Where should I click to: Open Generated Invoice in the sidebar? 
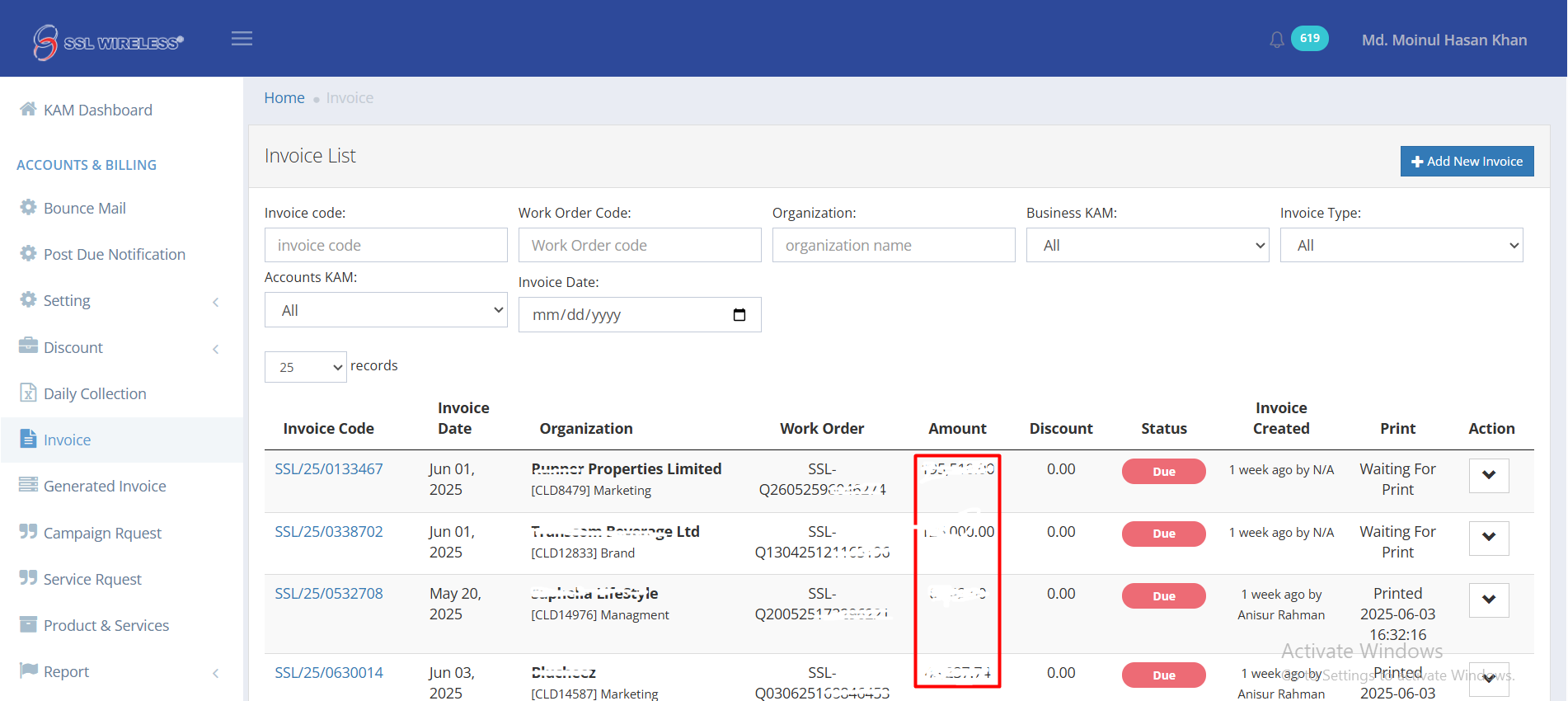point(104,486)
